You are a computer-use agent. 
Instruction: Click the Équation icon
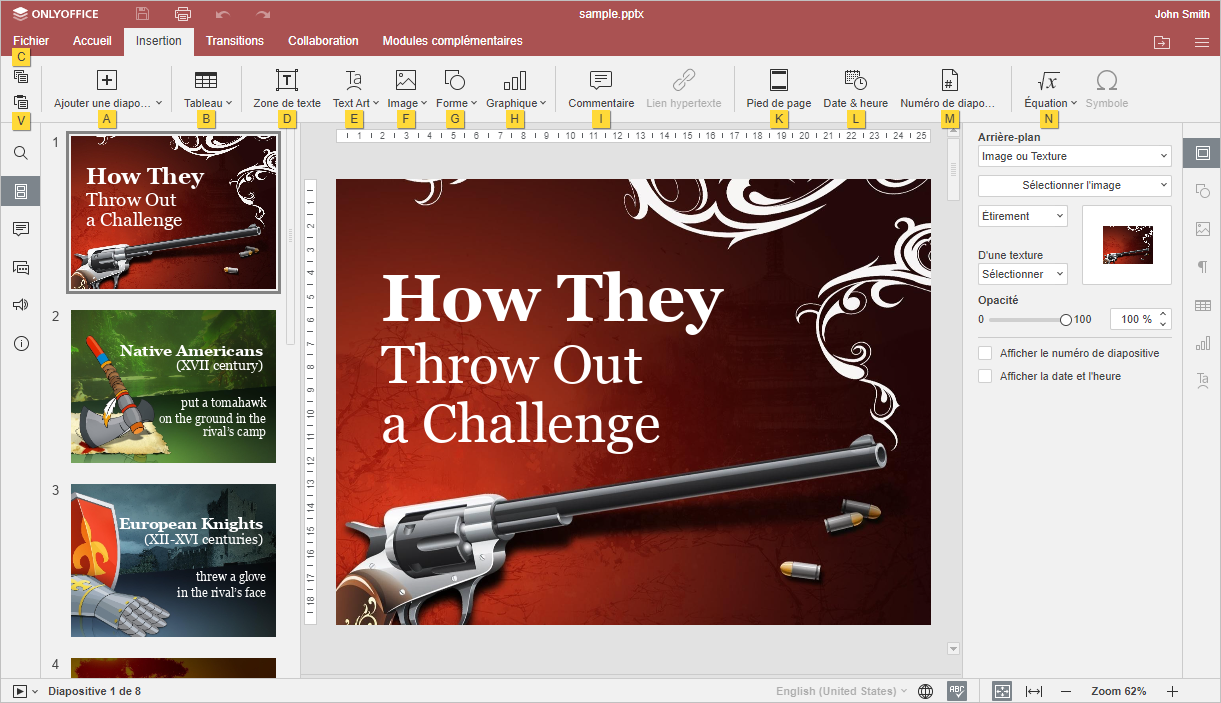(1048, 81)
